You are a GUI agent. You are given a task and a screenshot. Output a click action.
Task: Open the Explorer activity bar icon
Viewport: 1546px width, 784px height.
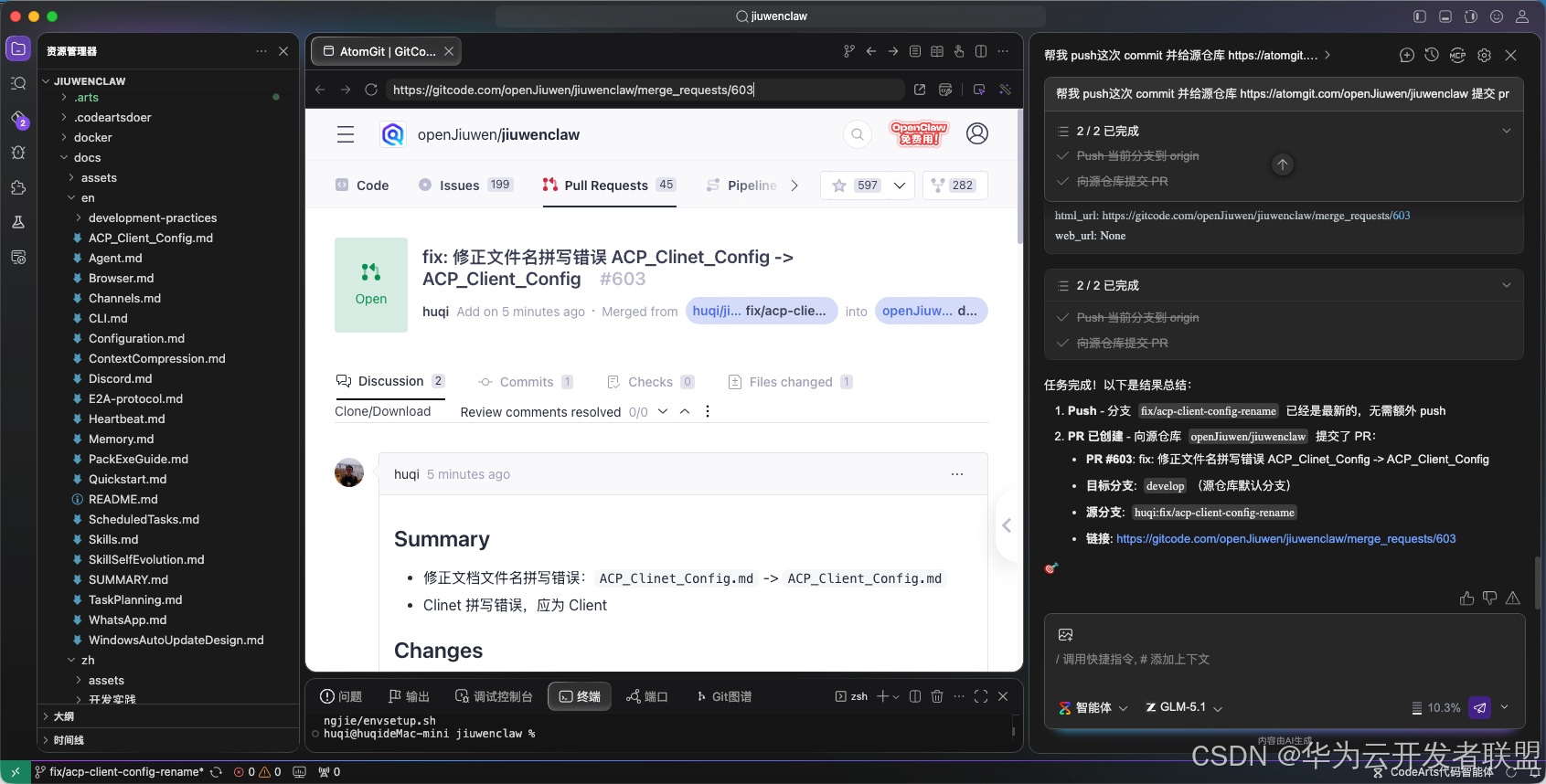click(18, 48)
